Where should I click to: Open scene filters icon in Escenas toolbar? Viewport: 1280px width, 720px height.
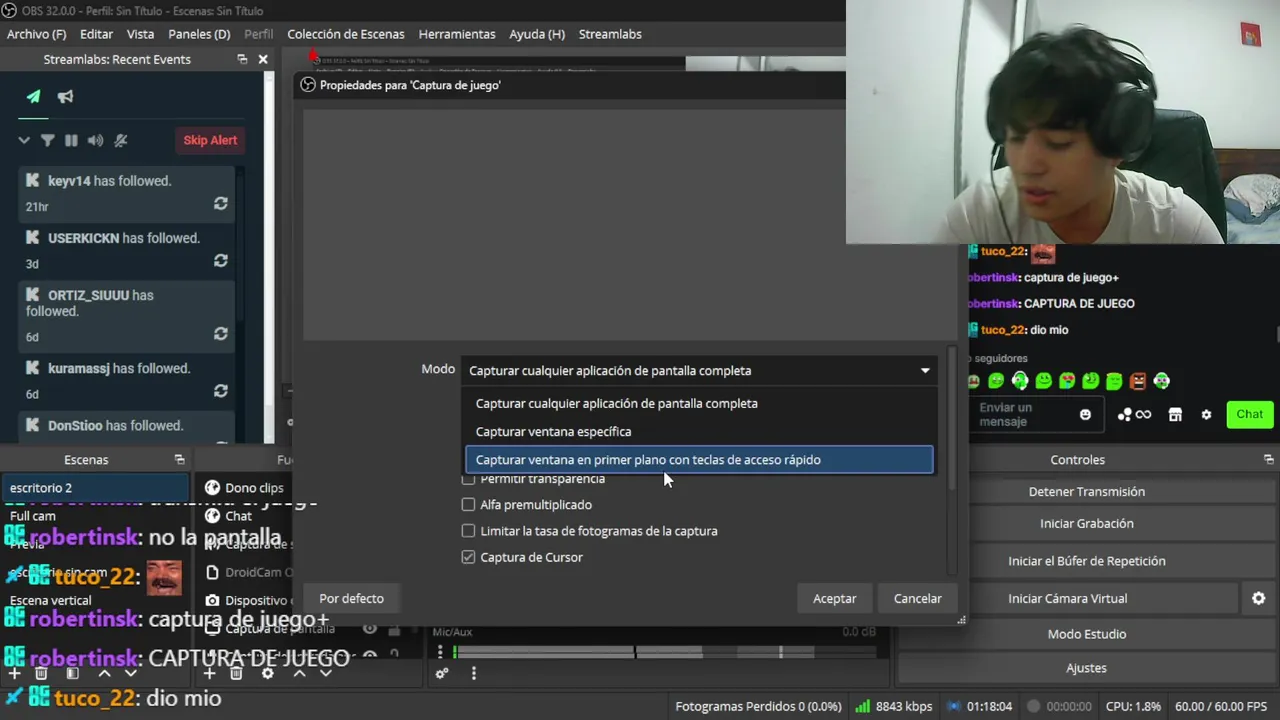pyautogui.click(x=72, y=673)
